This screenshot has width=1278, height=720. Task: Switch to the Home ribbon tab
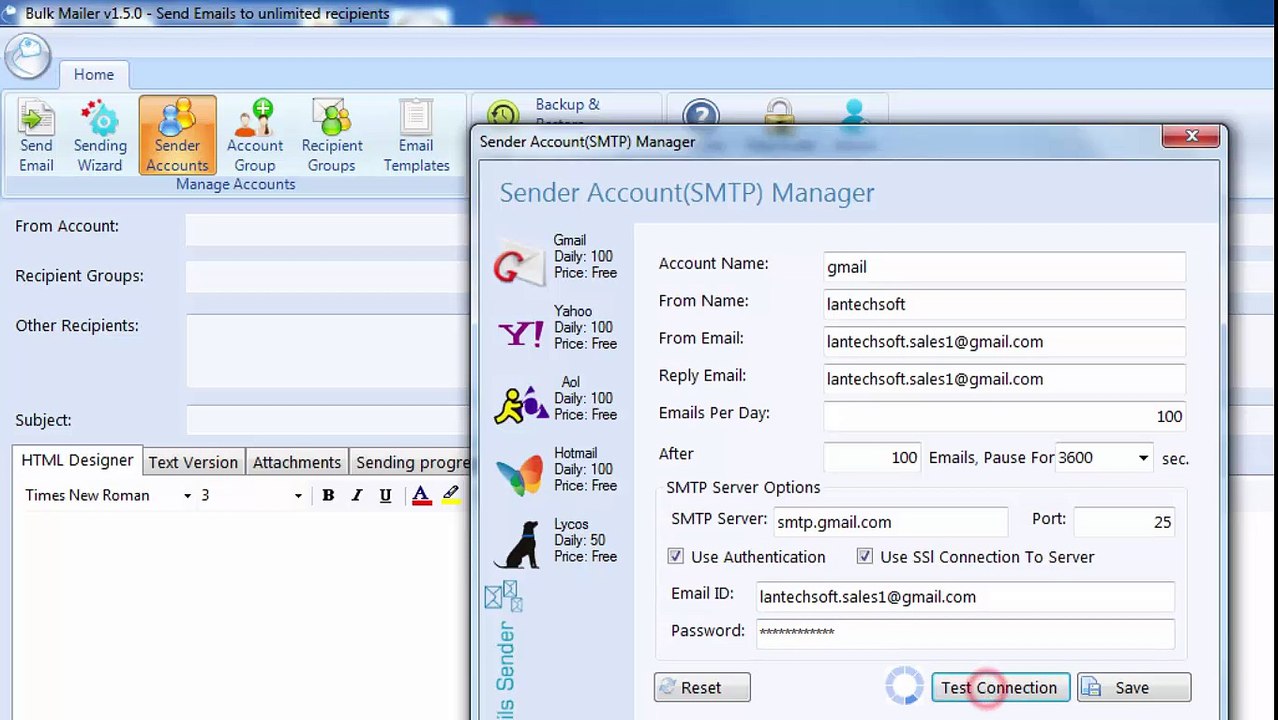pos(94,74)
